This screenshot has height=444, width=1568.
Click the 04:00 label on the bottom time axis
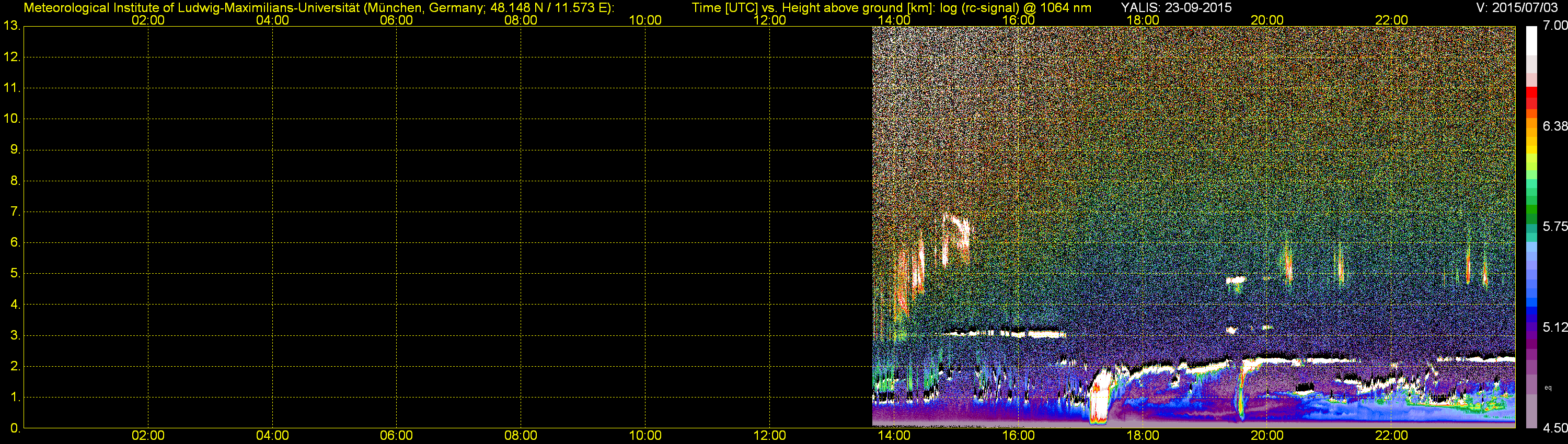pos(272,436)
